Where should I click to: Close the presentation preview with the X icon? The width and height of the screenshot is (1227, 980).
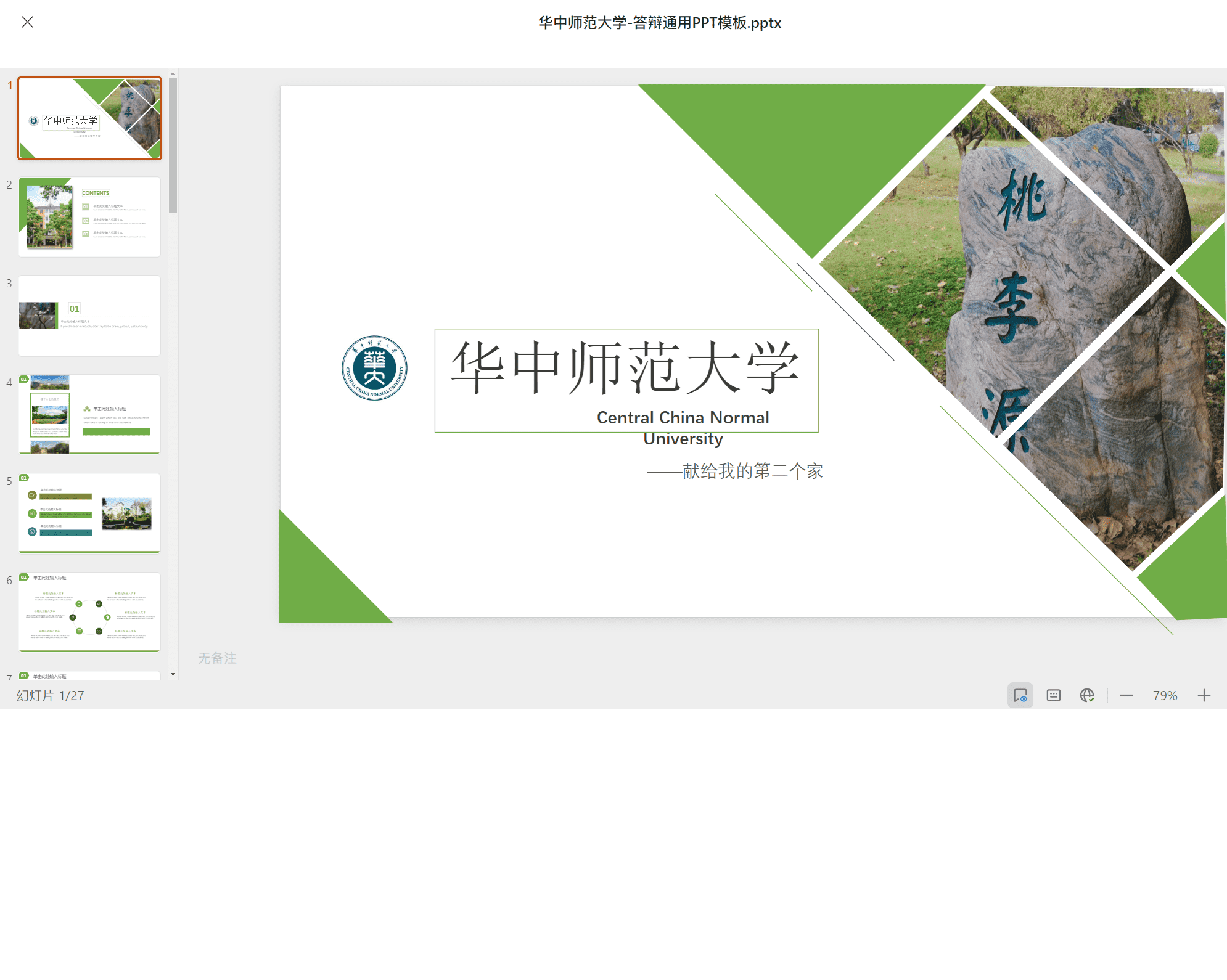[x=27, y=22]
